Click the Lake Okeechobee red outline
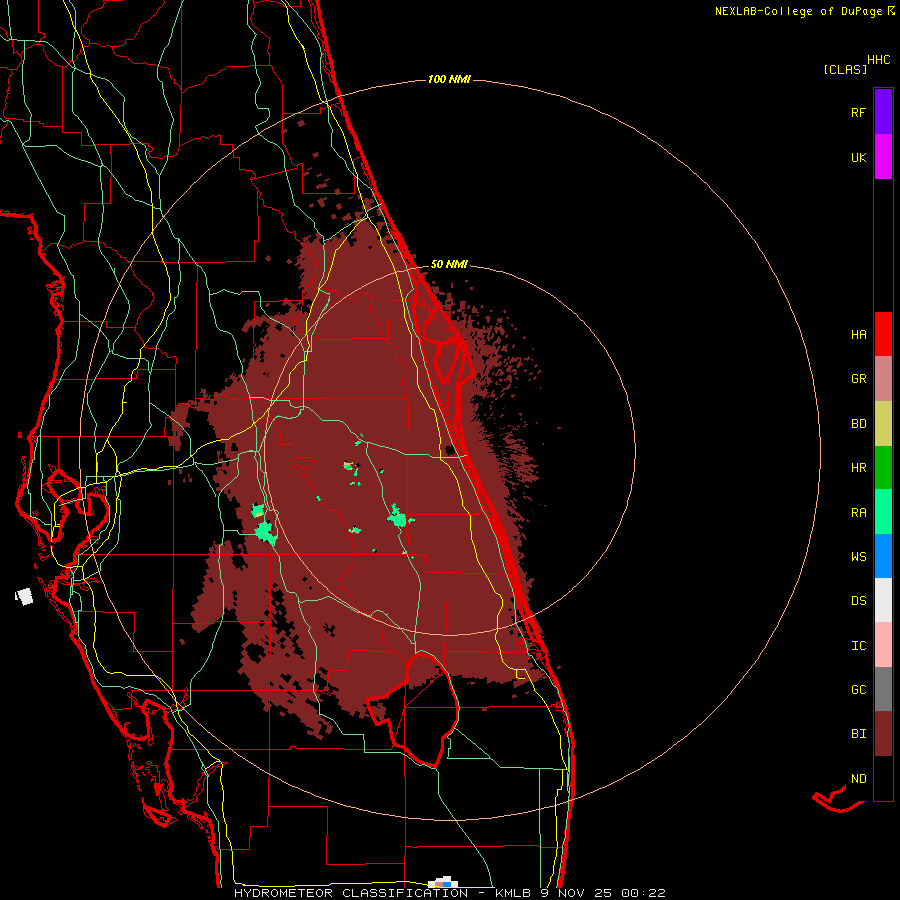The height and width of the screenshot is (900, 900). point(413,710)
